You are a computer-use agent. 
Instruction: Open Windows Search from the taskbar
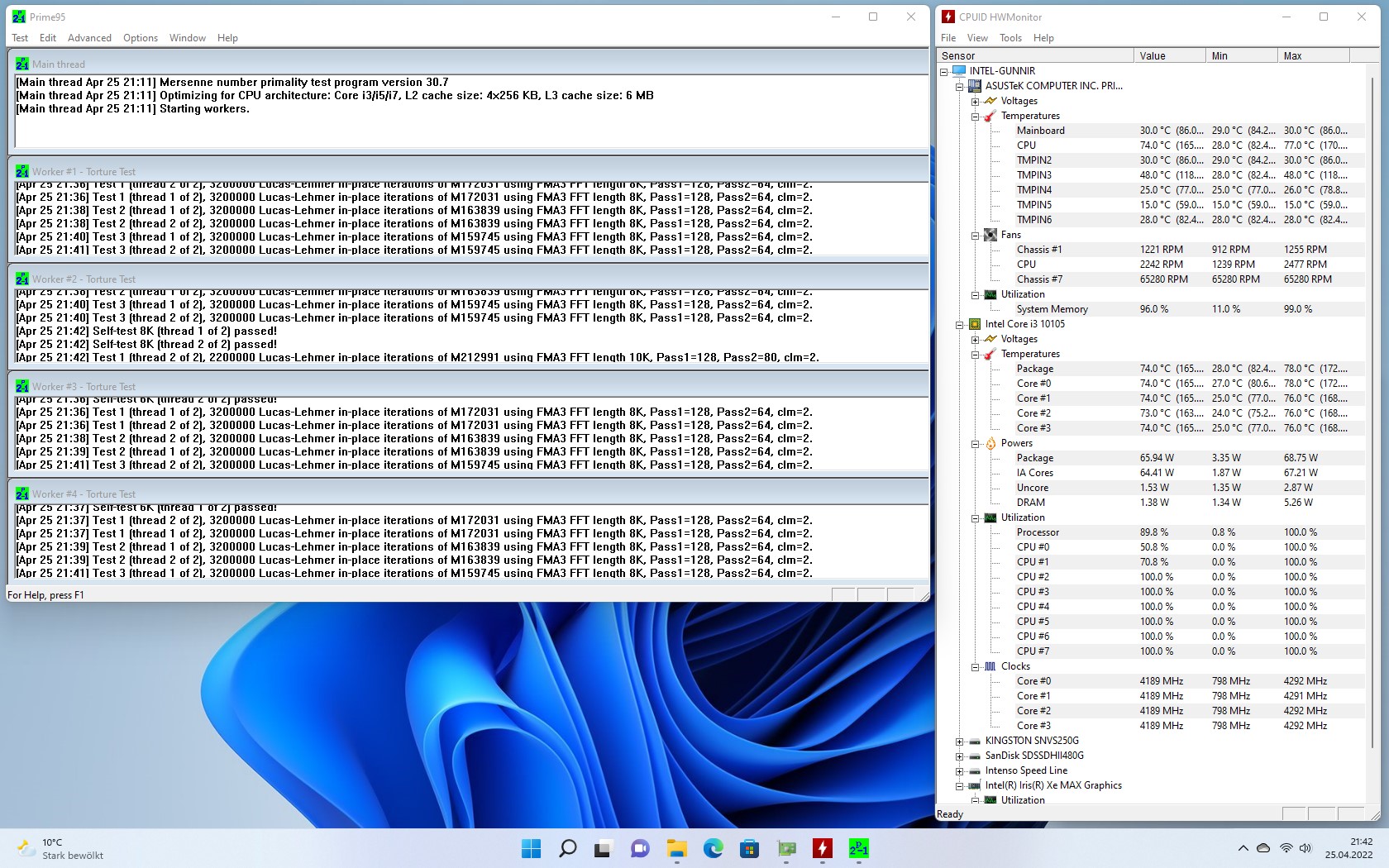[x=567, y=848]
